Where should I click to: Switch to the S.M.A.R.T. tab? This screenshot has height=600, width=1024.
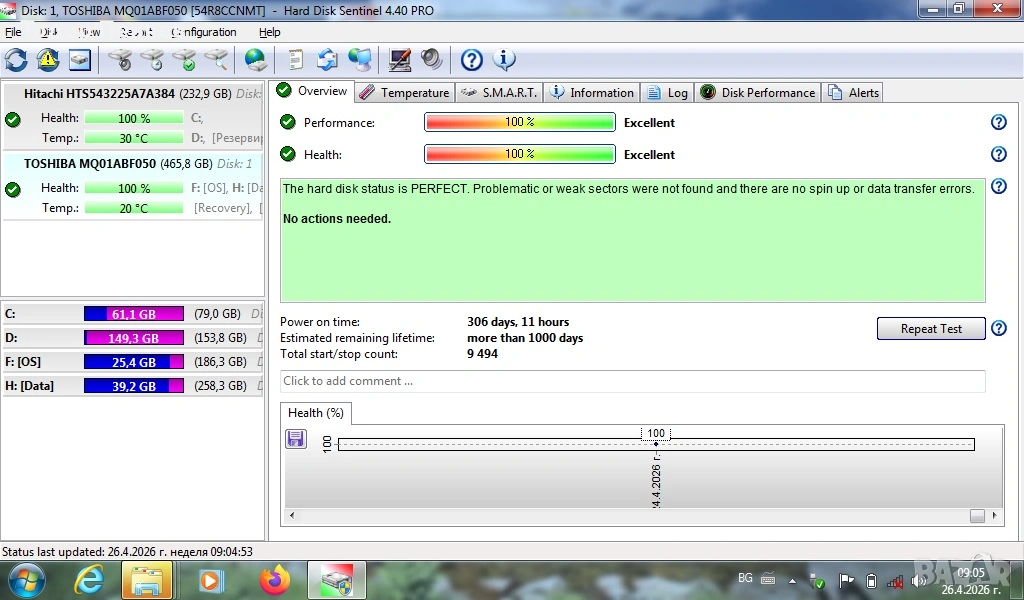click(x=500, y=93)
